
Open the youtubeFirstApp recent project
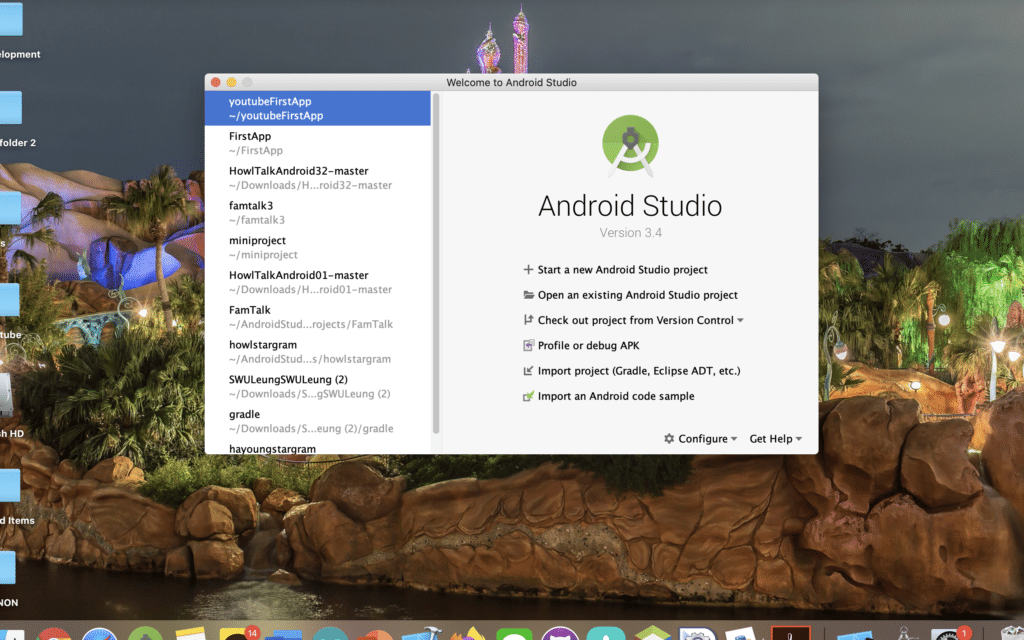click(x=317, y=108)
